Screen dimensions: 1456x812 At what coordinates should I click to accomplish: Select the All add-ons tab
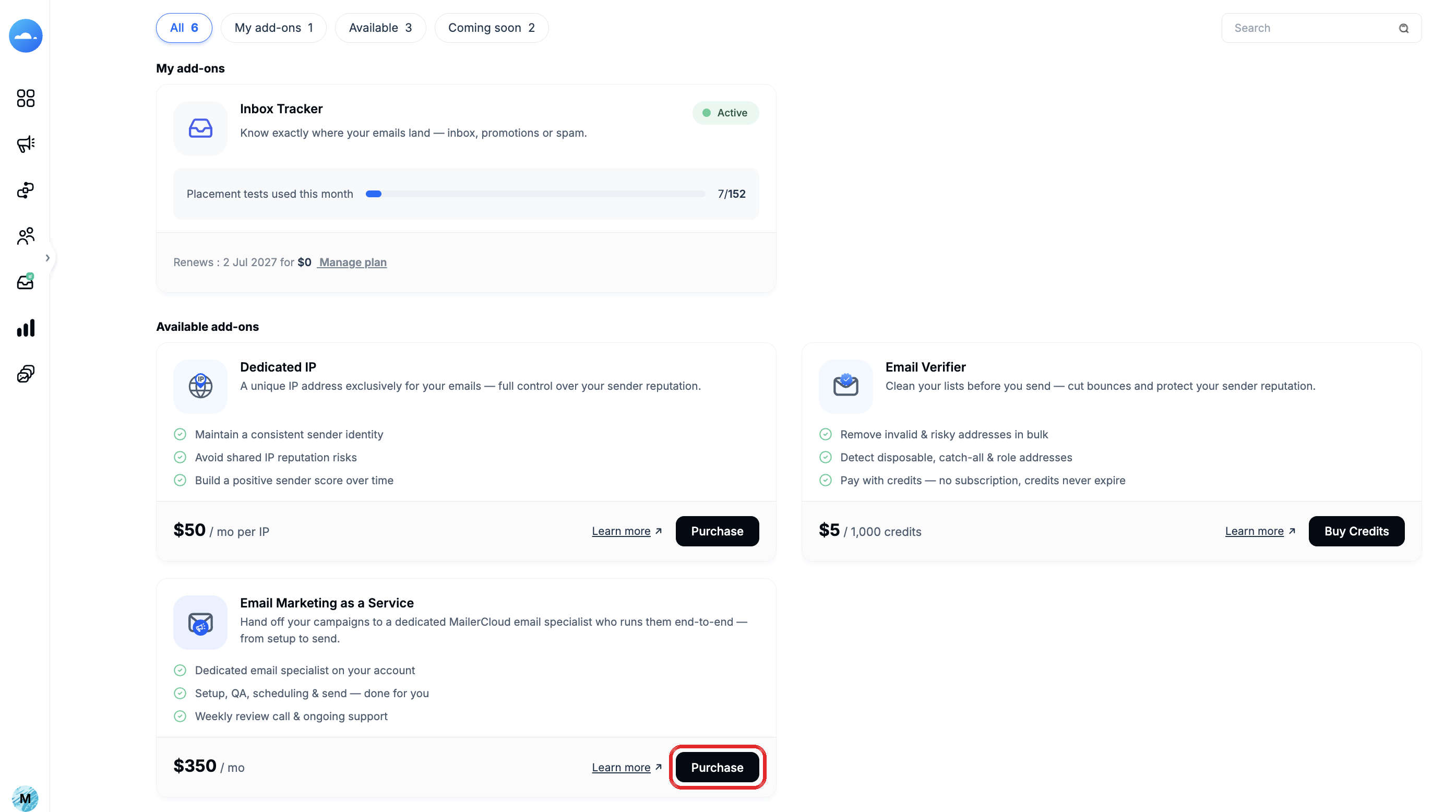(184, 28)
